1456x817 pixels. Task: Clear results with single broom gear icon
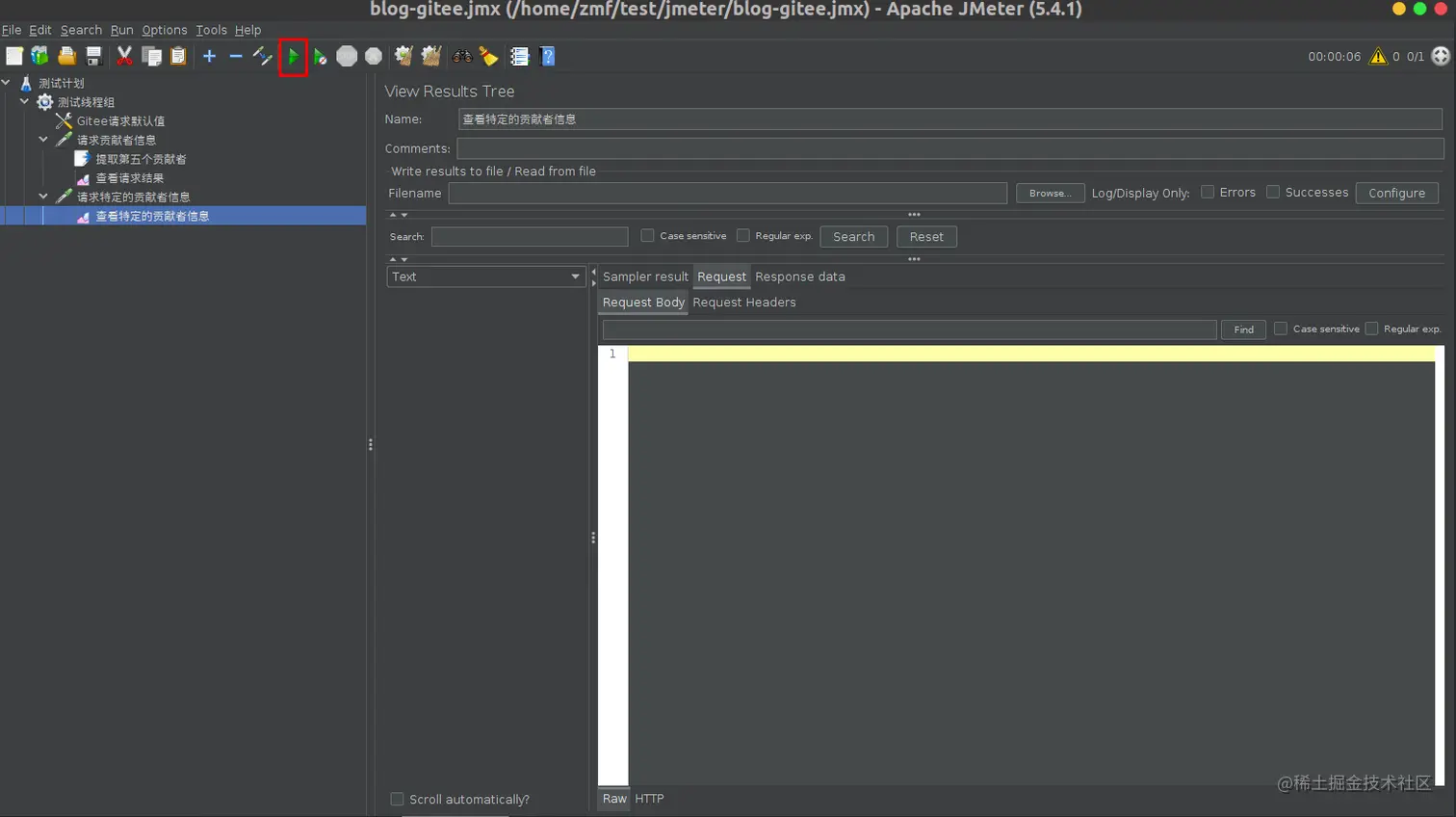point(404,57)
